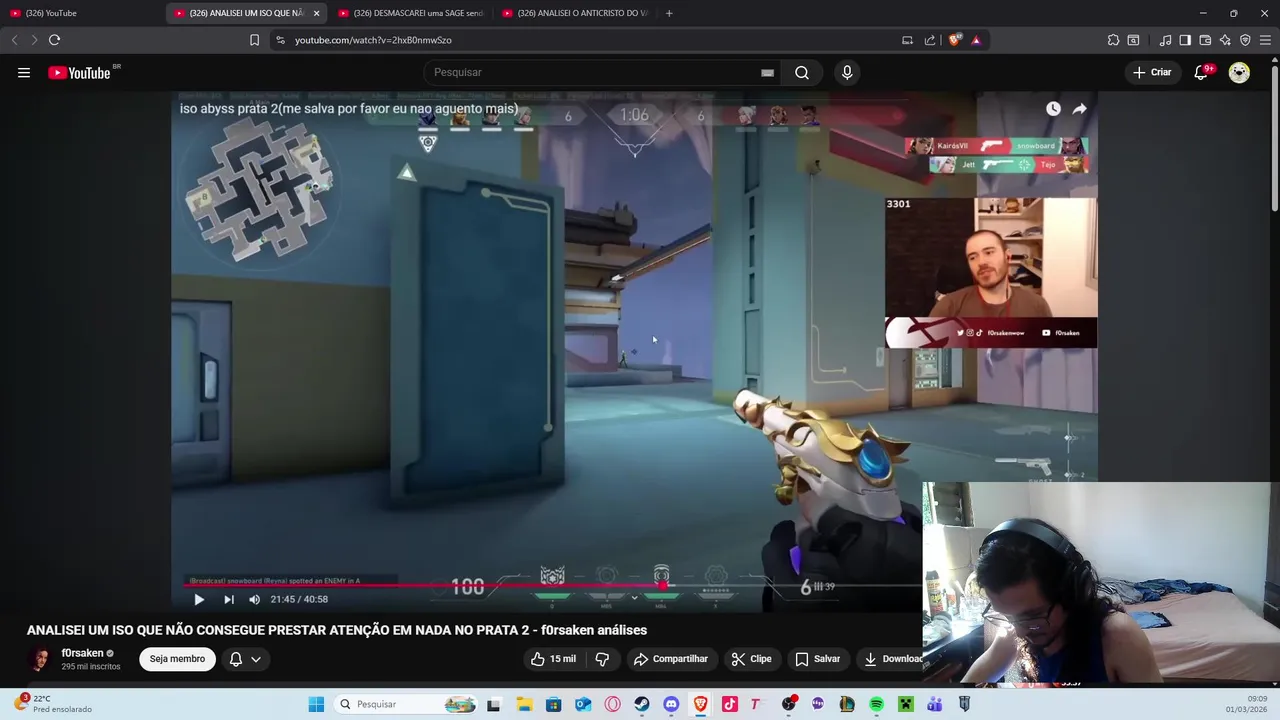This screenshot has width=1280, height=720.
Task: Add video to Watch Later clock
Action: (1053, 108)
